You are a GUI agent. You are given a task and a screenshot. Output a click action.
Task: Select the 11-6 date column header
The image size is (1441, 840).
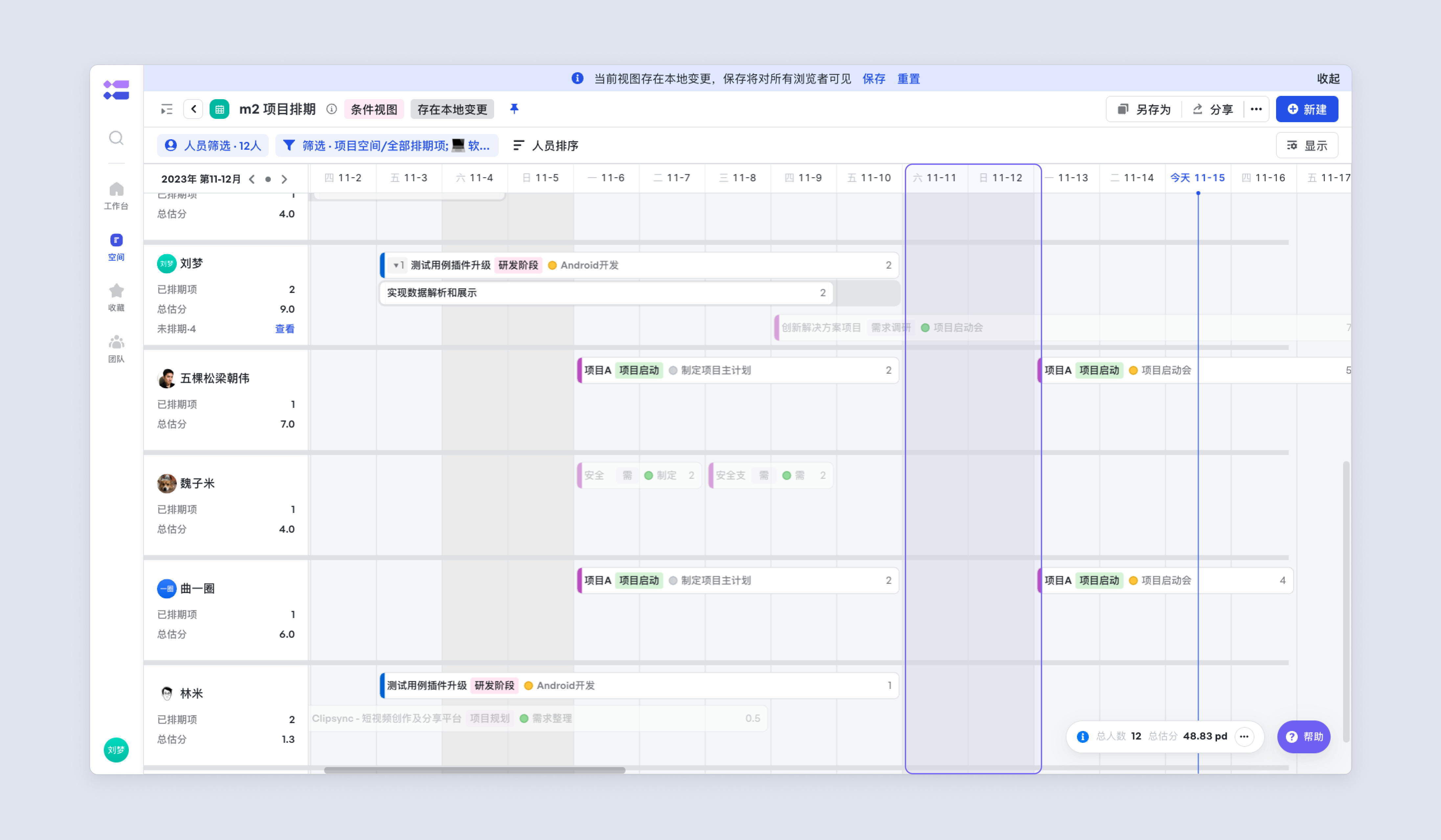click(606, 178)
